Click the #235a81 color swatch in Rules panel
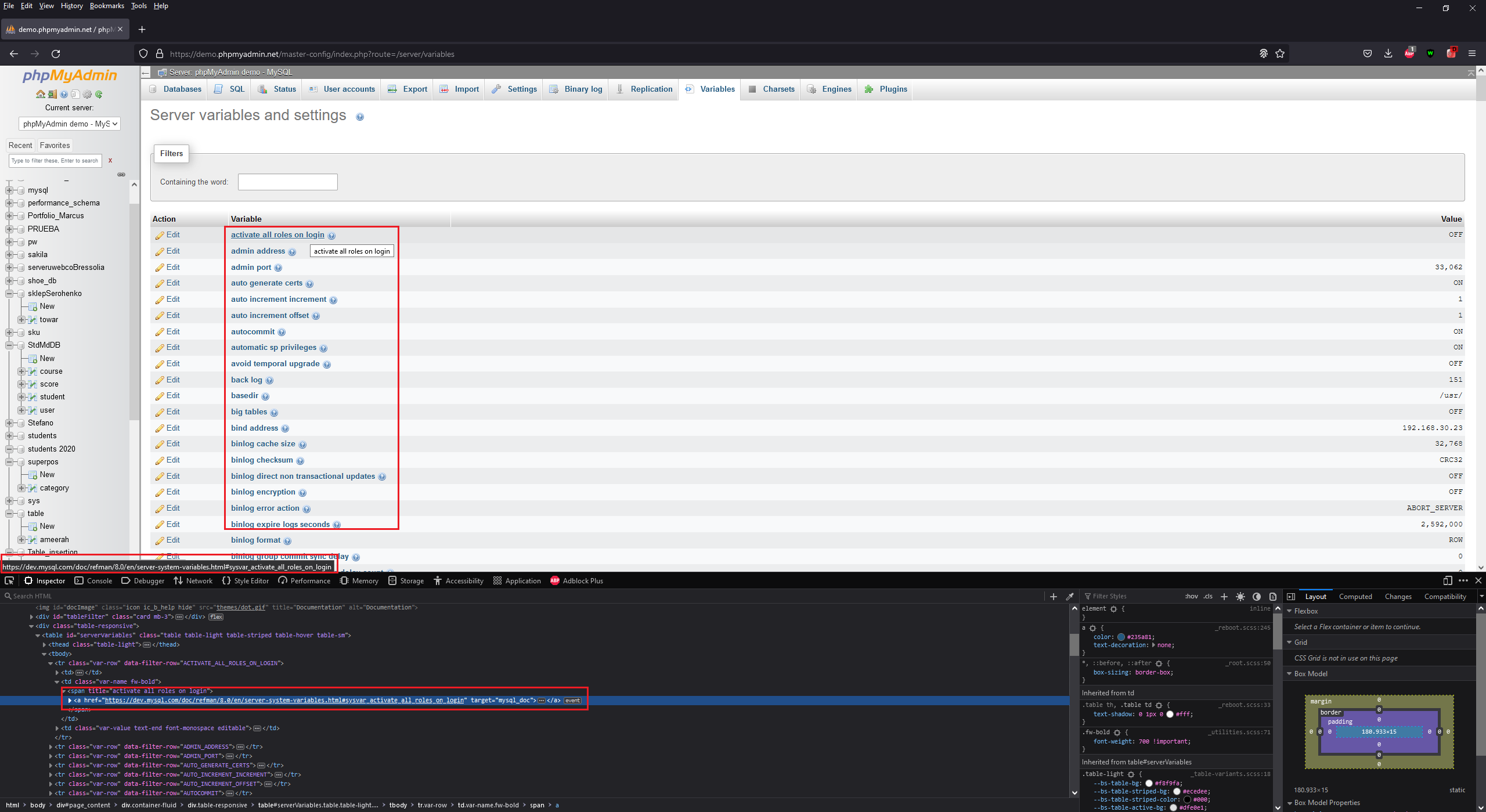Viewport: 1486px width, 812px height. (1120, 636)
